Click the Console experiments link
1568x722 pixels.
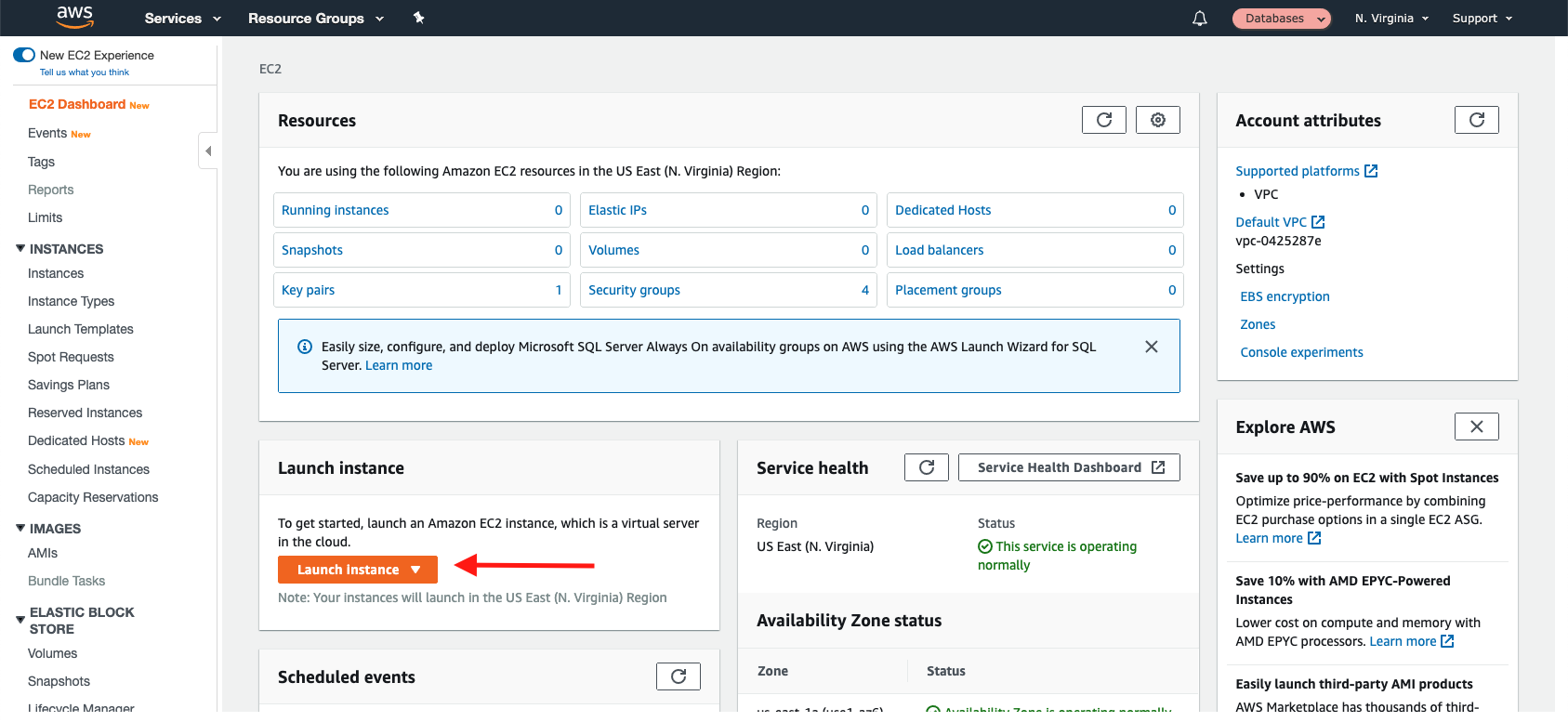click(x=1301, y=352)
